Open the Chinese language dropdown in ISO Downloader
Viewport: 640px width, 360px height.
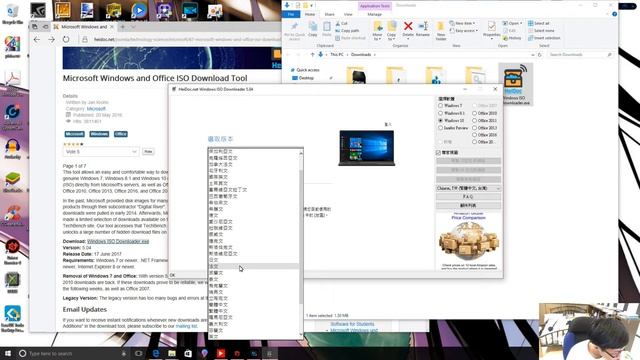pos(468,188)
